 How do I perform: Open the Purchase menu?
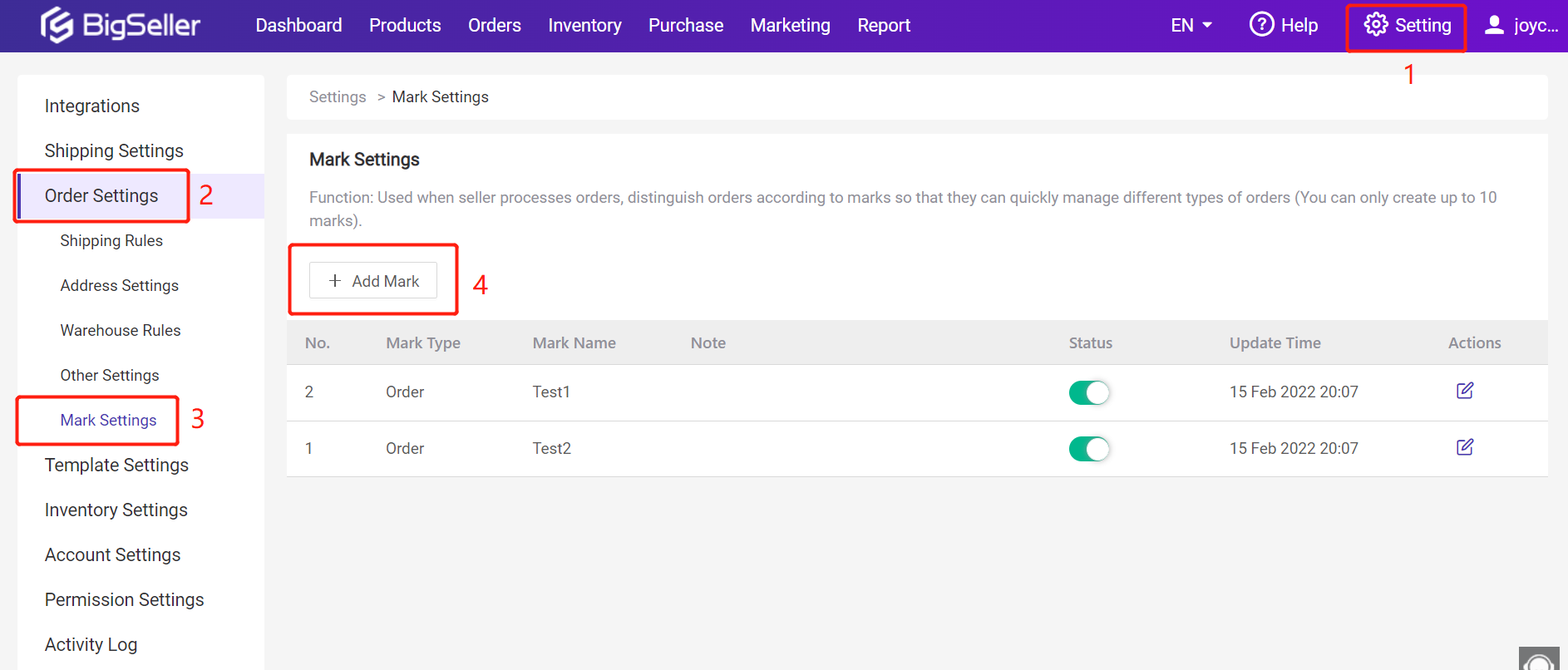686,25
